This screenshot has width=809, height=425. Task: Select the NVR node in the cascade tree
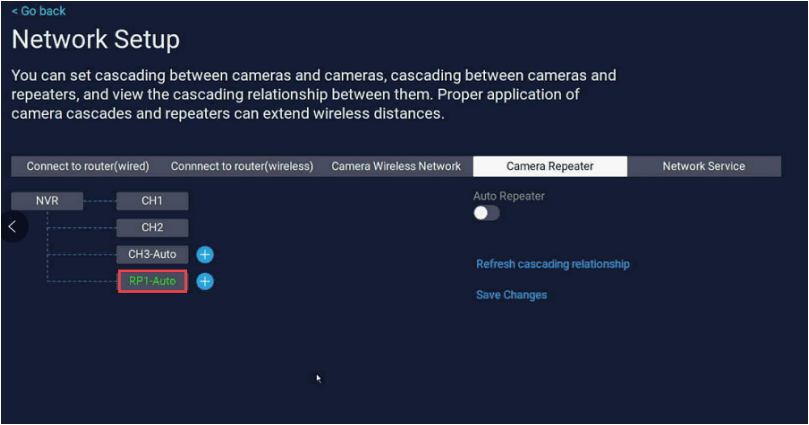[x=47, y=201]
